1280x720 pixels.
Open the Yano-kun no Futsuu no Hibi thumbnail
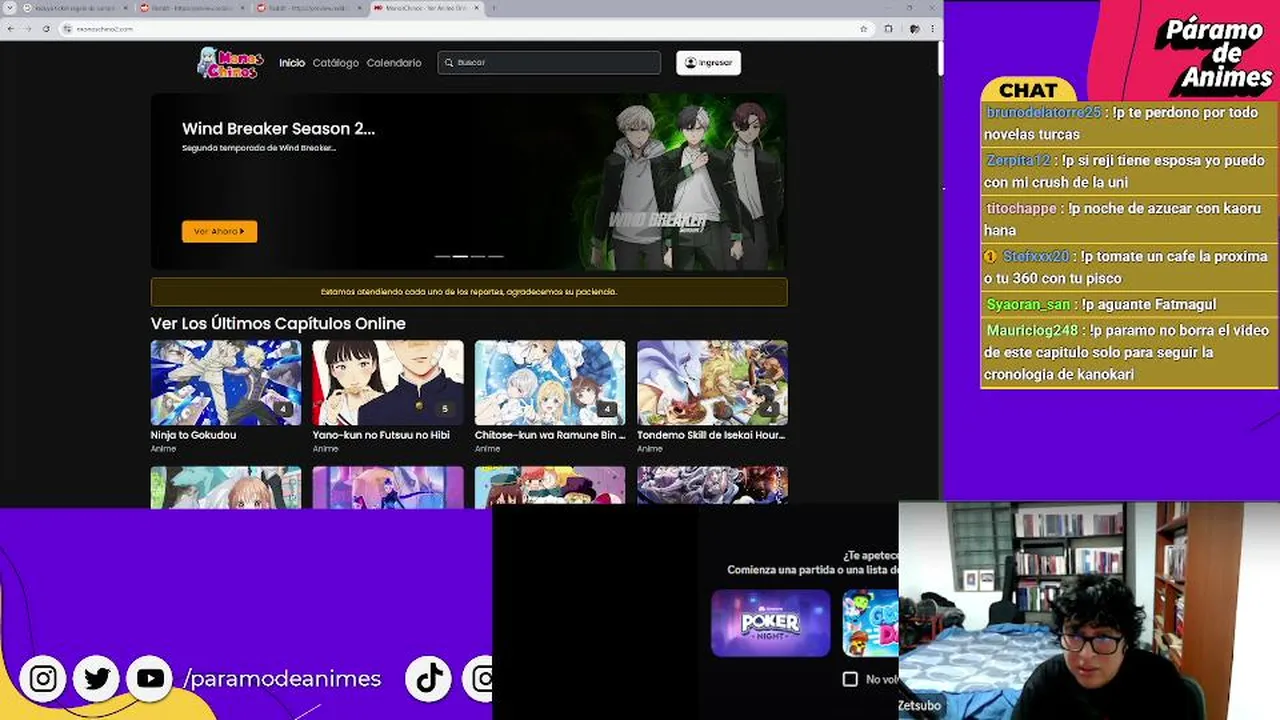(x=388, y=383)
